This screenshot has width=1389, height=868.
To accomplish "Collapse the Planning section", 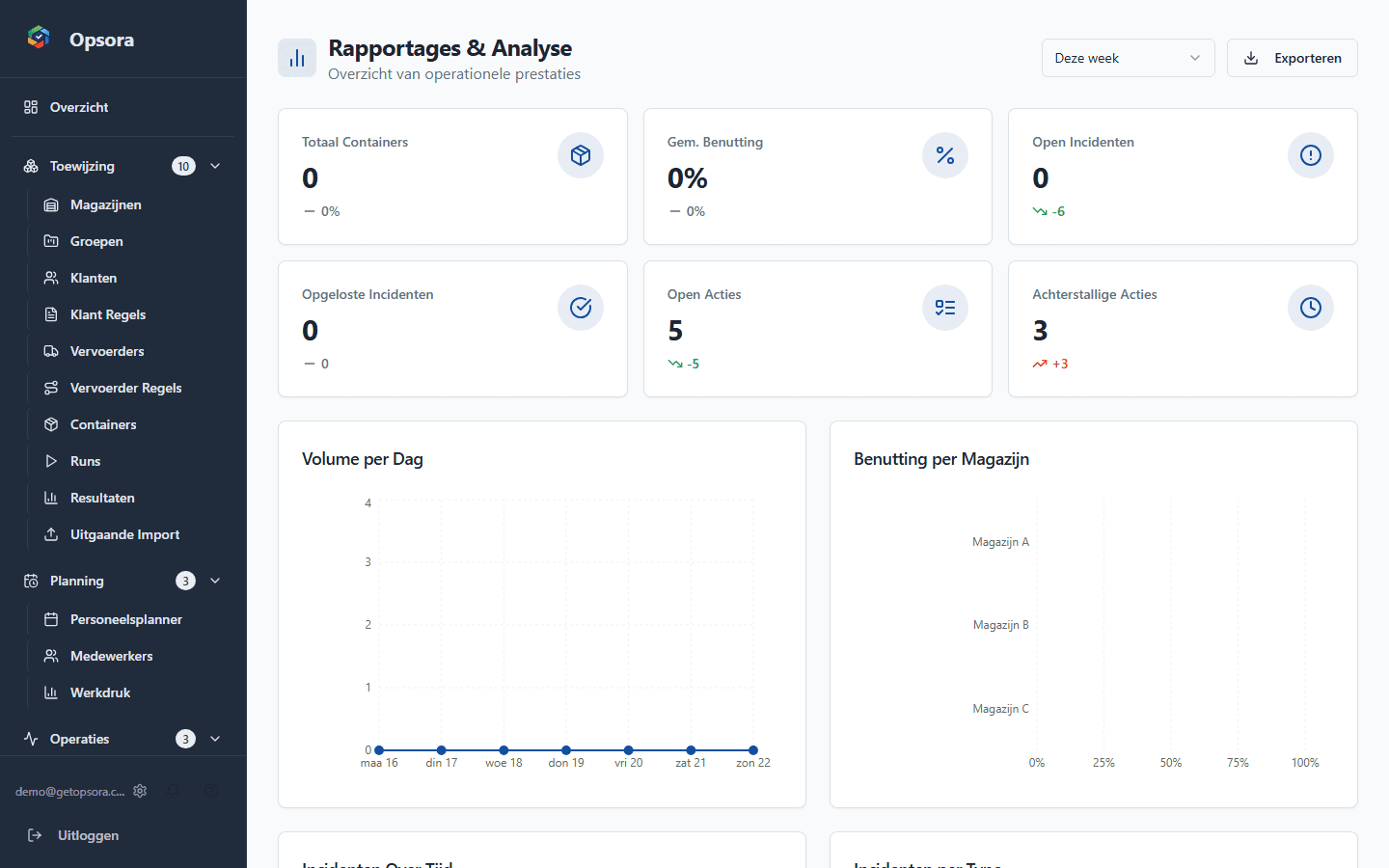I will (215, 581).
